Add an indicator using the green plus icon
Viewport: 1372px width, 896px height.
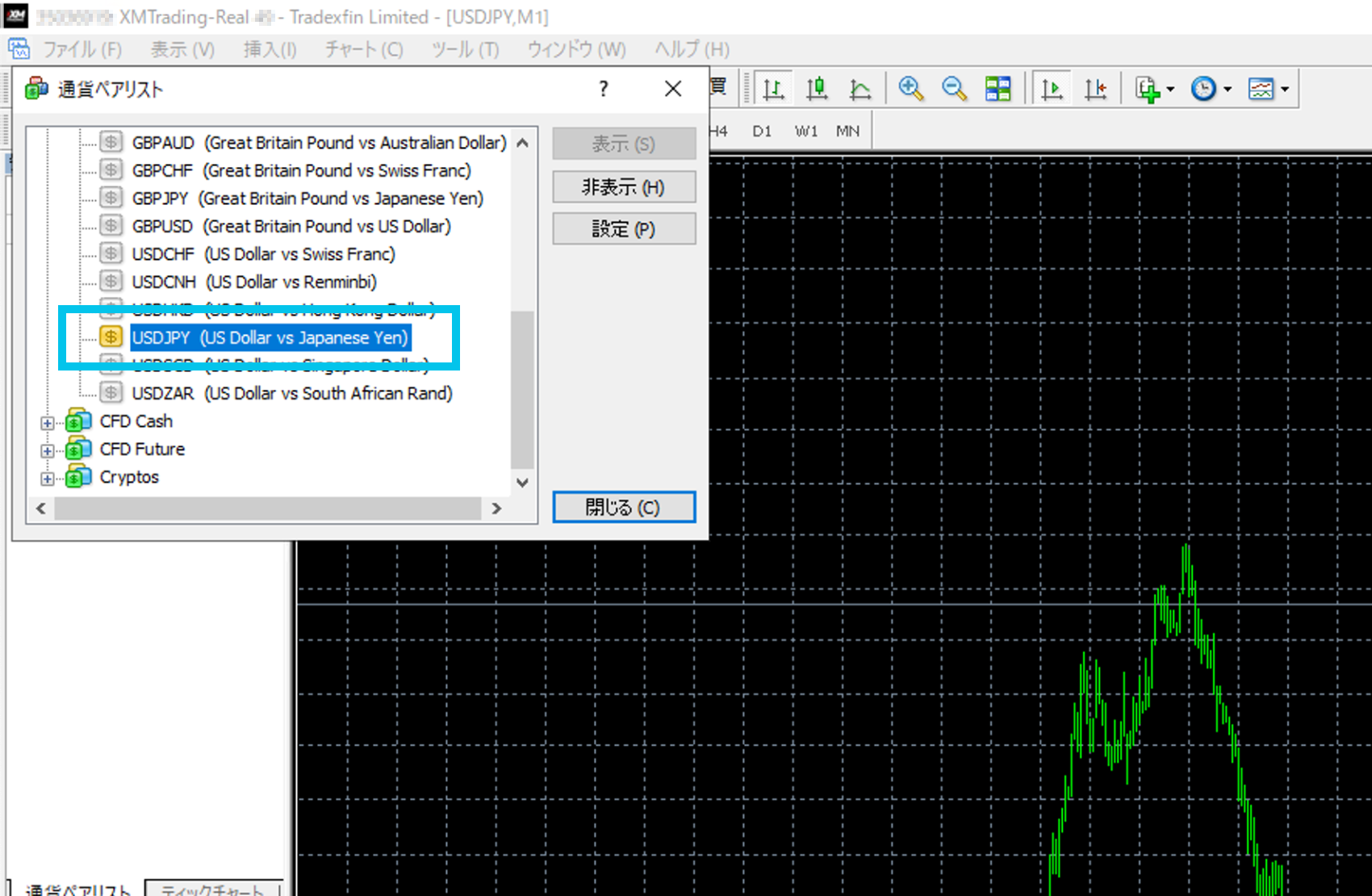pos(1147,89)
